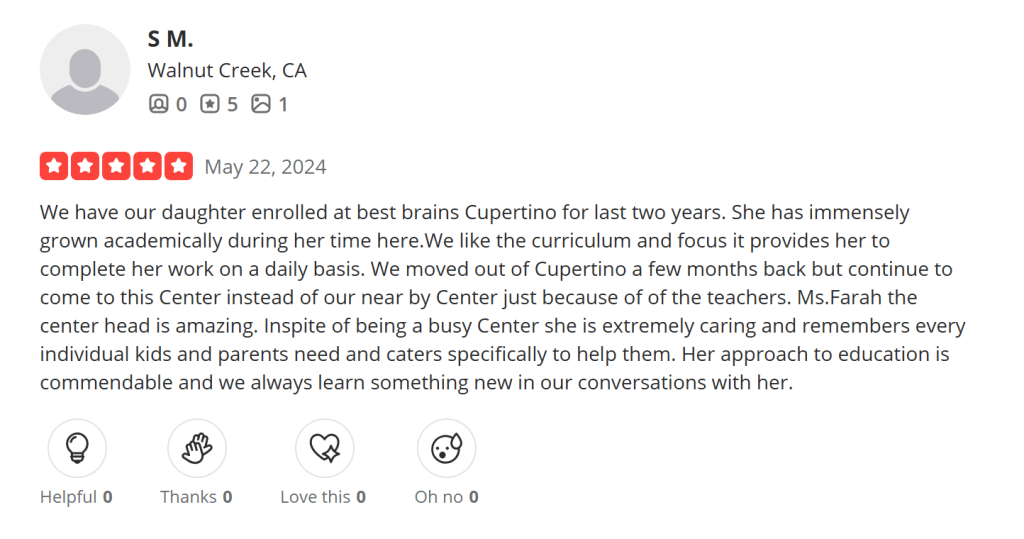
Task: Click the May 22, 2024 review date
Action: 265,167
